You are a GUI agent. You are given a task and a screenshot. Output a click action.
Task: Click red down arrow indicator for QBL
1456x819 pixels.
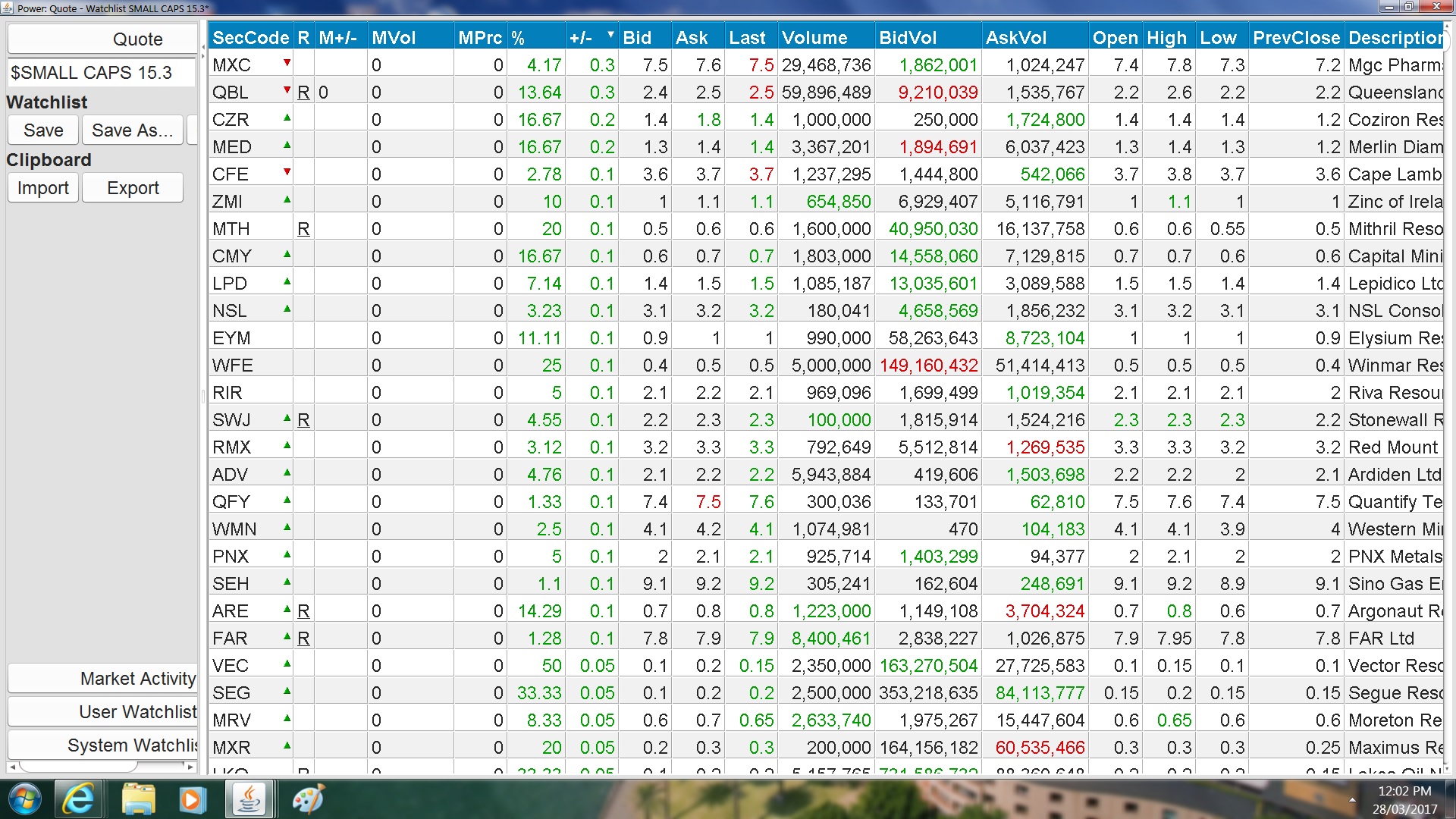click(x=287, y=89)
